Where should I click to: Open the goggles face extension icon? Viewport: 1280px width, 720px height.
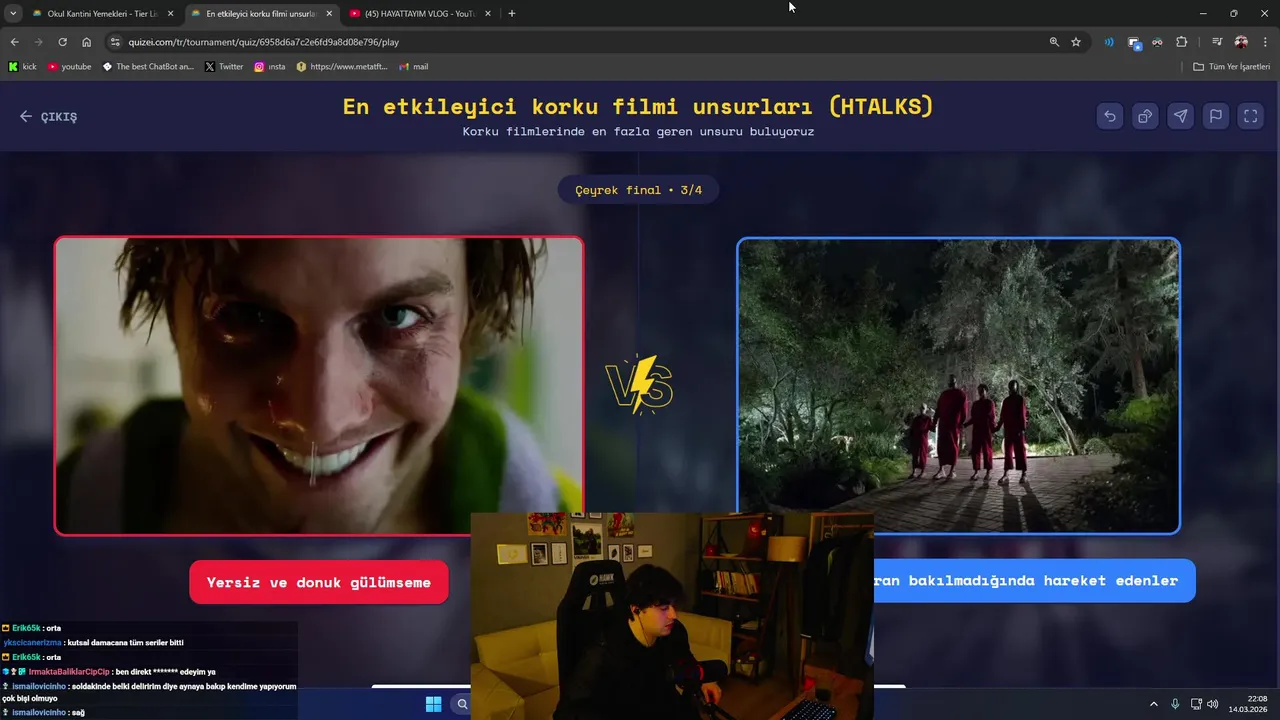pyautogui.click(x=1157, y=42)
